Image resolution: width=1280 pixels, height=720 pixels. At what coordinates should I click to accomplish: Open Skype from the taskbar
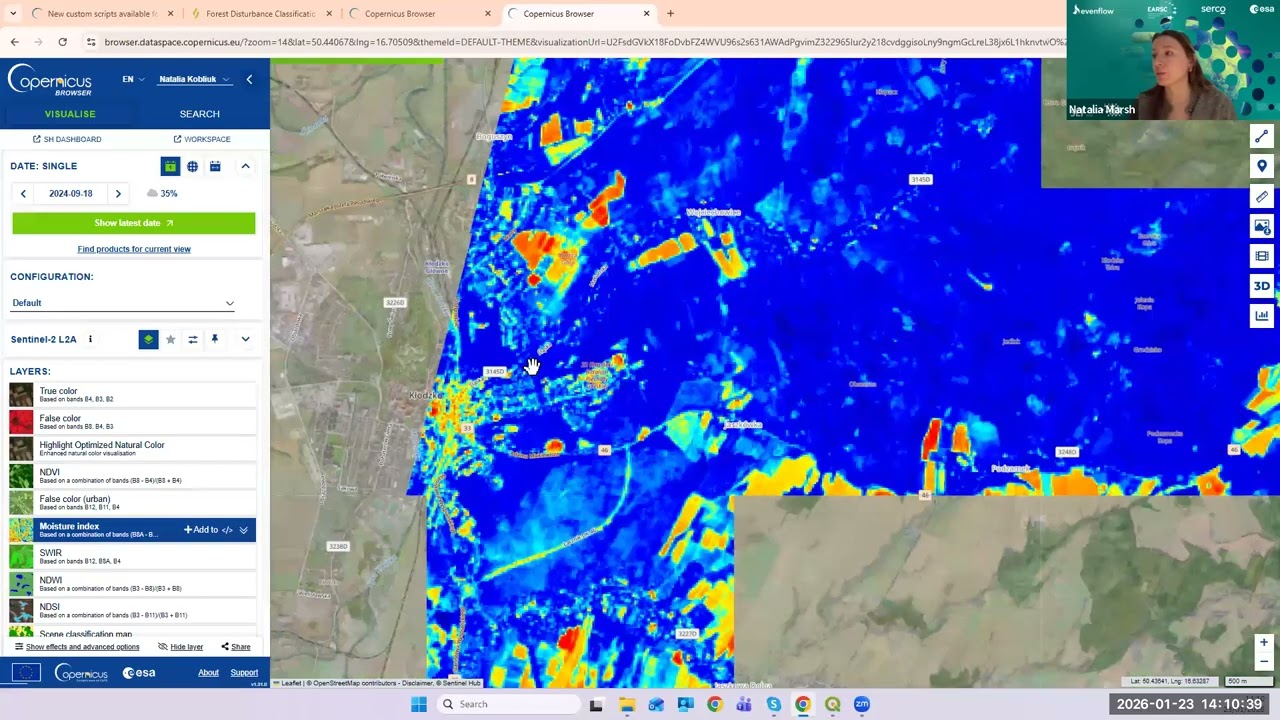coord(773,704)
